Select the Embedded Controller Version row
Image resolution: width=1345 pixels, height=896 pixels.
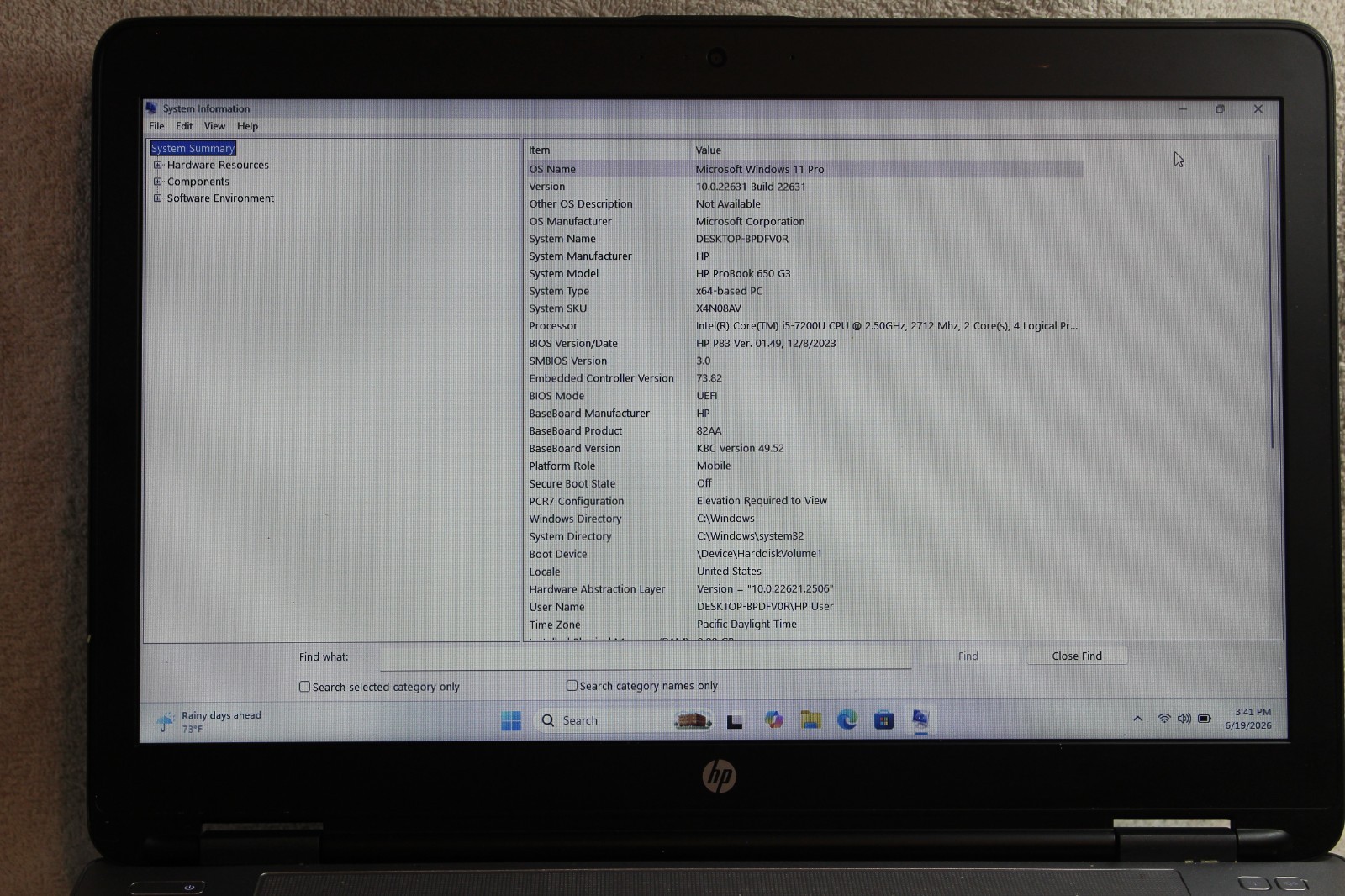click(804, 378)
